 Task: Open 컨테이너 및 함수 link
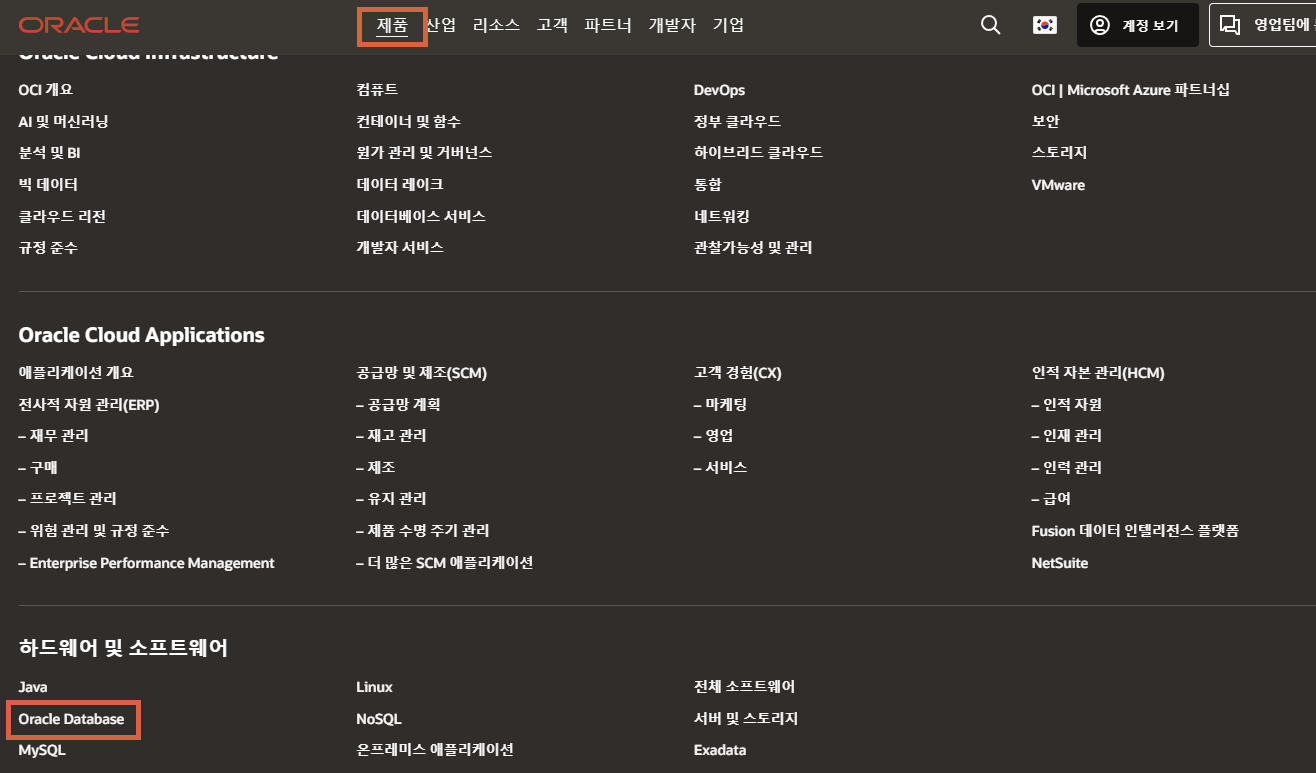click(x=408, y=121)
